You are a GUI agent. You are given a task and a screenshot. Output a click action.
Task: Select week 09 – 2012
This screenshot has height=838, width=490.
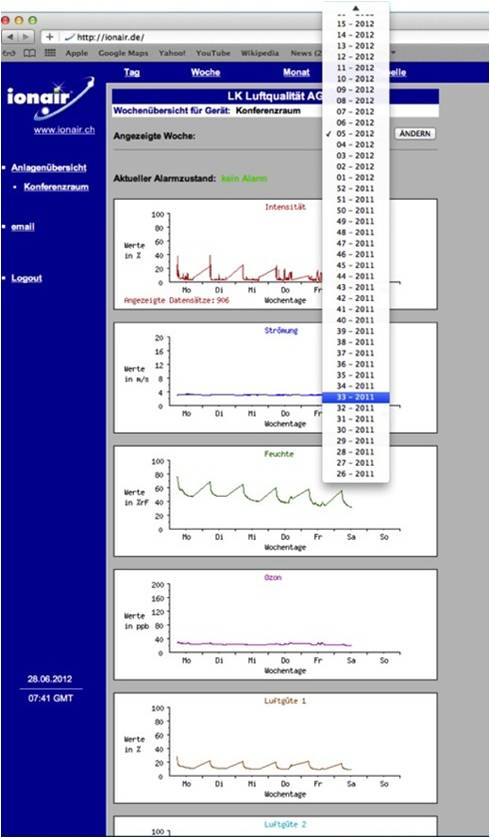[356, 90]
